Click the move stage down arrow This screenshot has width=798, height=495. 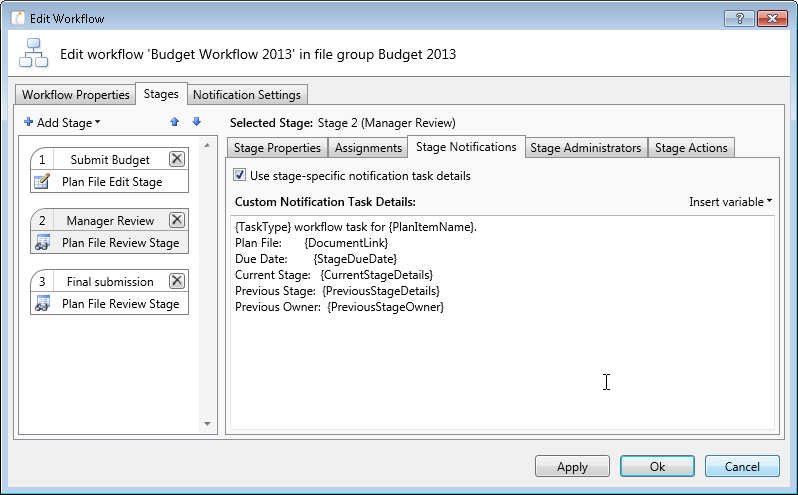[197, 122]
